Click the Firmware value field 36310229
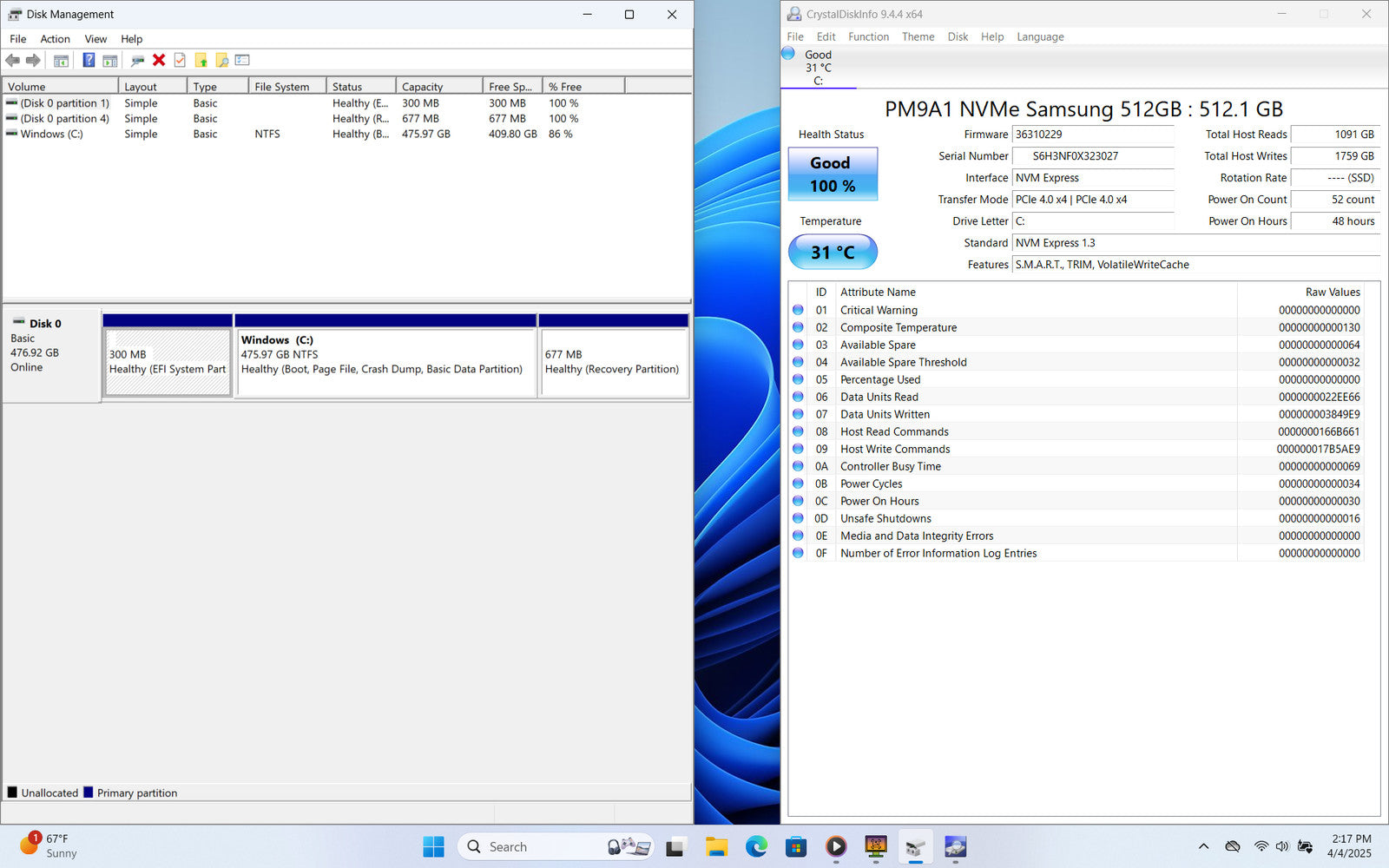The height and width of the screenshot is (868, 1389). click(x=1093, y=135)
